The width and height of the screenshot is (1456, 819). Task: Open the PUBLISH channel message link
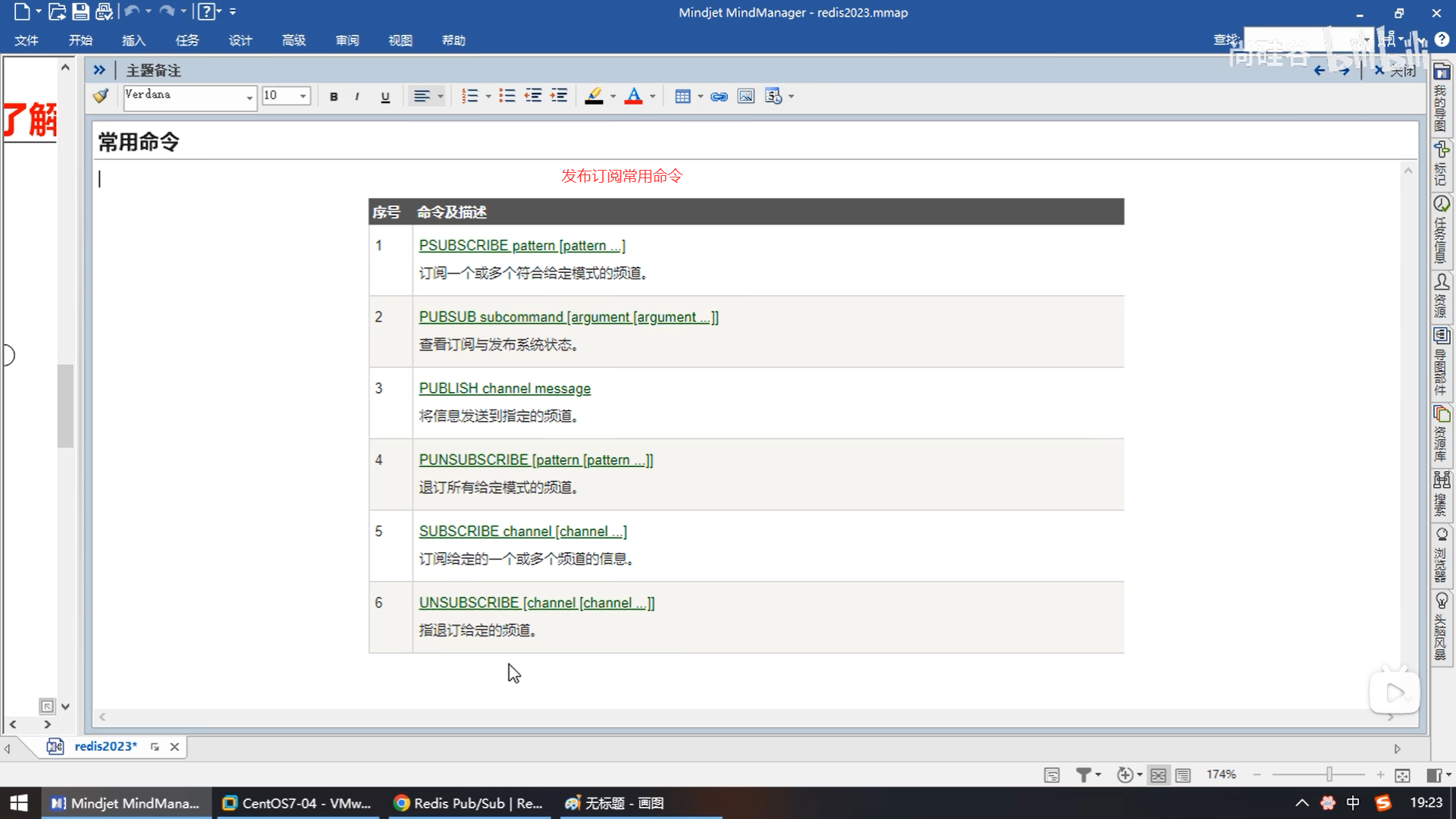pos(504,388)
